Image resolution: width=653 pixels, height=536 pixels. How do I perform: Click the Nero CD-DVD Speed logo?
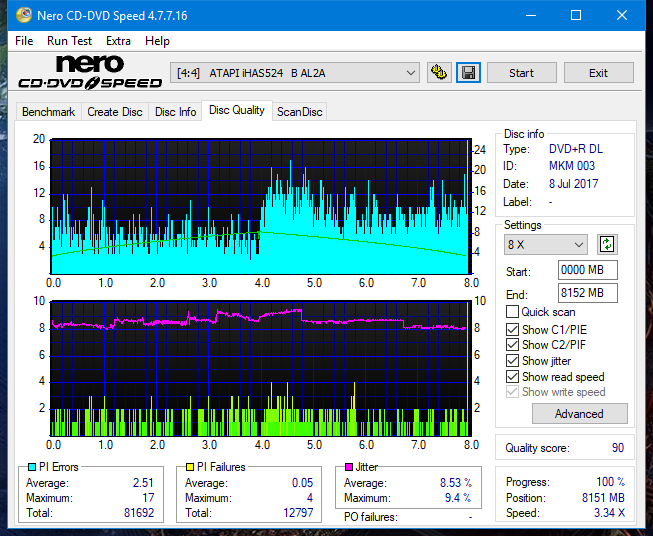(90, 72)
